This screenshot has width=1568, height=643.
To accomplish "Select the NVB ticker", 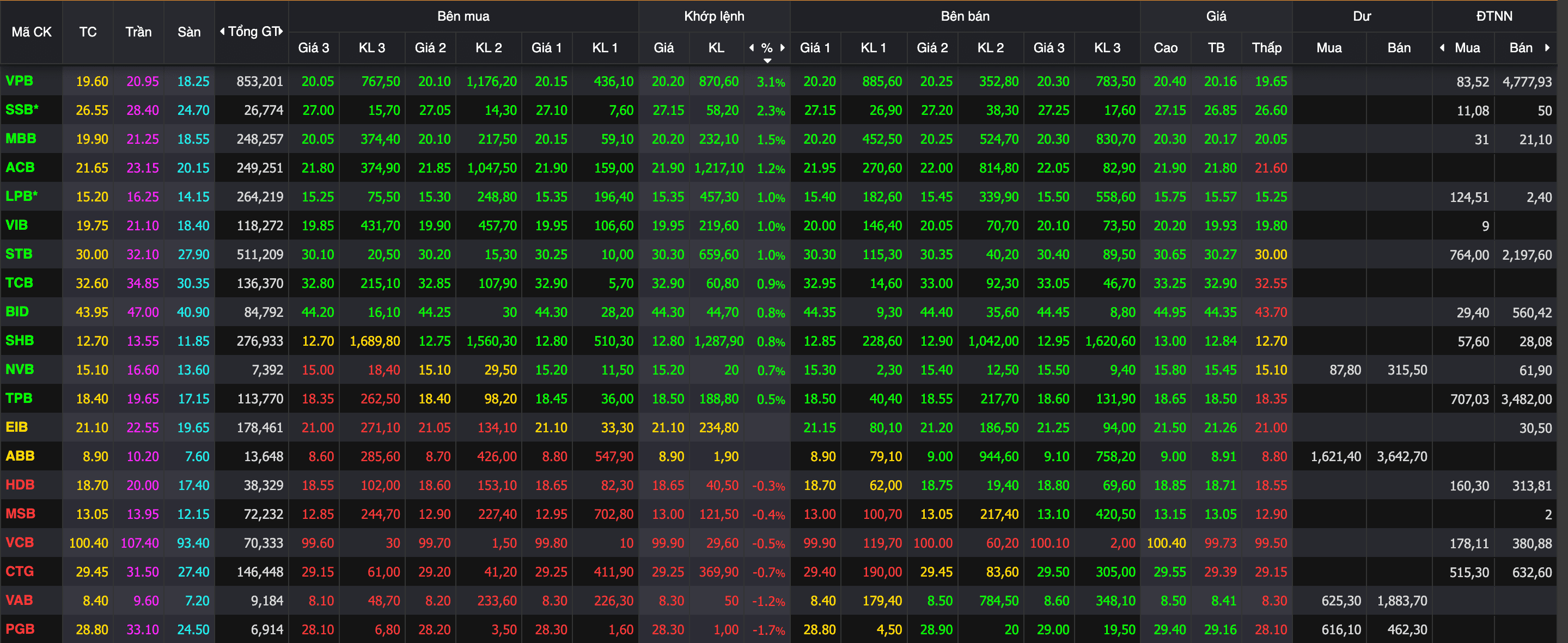I will pyautogui.click(x=20, y=369).
